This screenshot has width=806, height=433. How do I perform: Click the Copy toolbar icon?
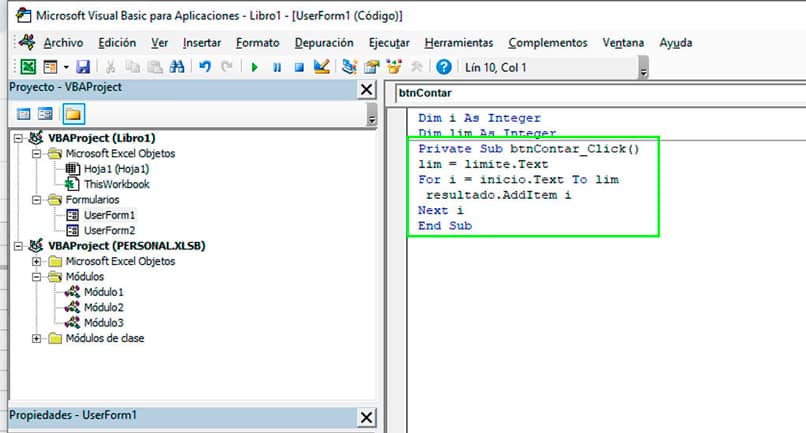click(x=133, y=67)
